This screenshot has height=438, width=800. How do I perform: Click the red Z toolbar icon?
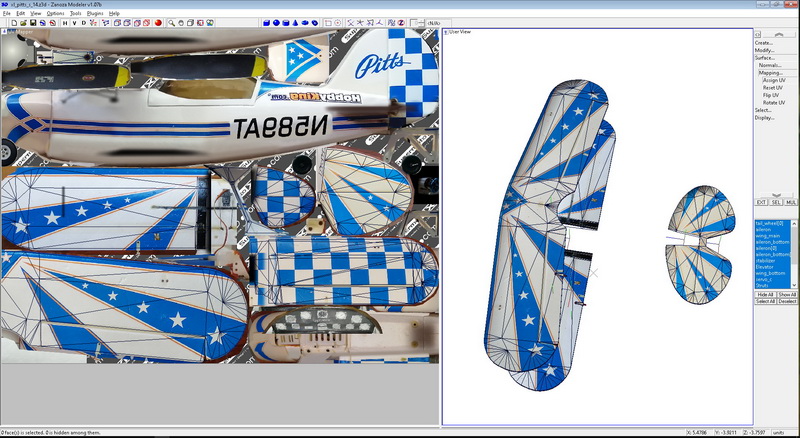point(402,23)
